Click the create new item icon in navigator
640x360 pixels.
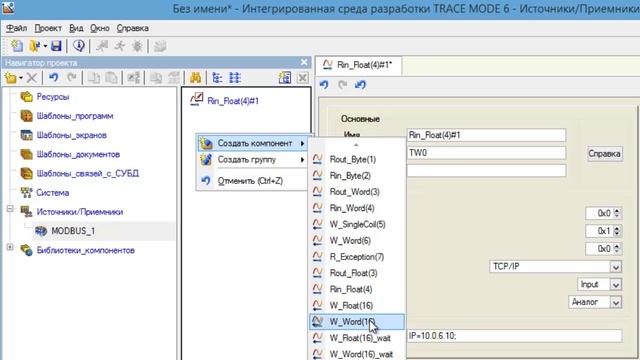pos(11,78)
